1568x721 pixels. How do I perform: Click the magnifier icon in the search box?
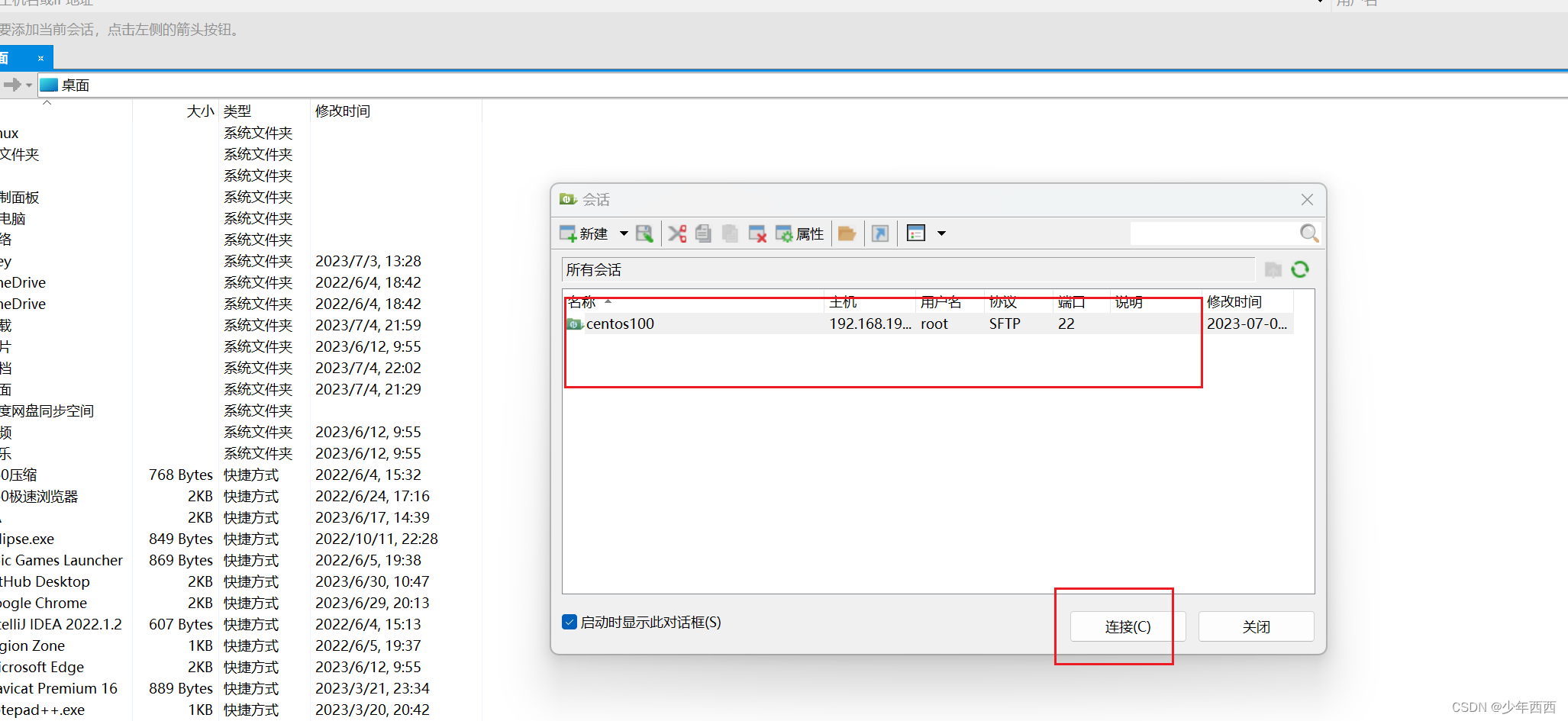[x=1310, y=233]
